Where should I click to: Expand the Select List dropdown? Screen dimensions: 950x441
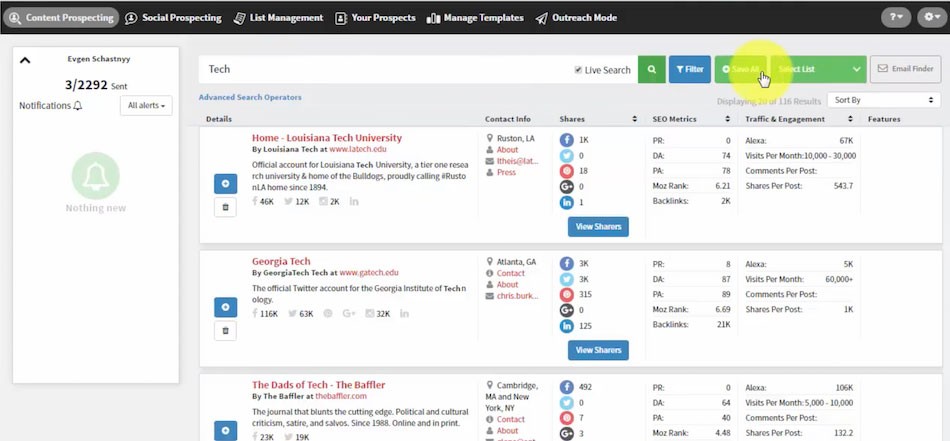819,69
